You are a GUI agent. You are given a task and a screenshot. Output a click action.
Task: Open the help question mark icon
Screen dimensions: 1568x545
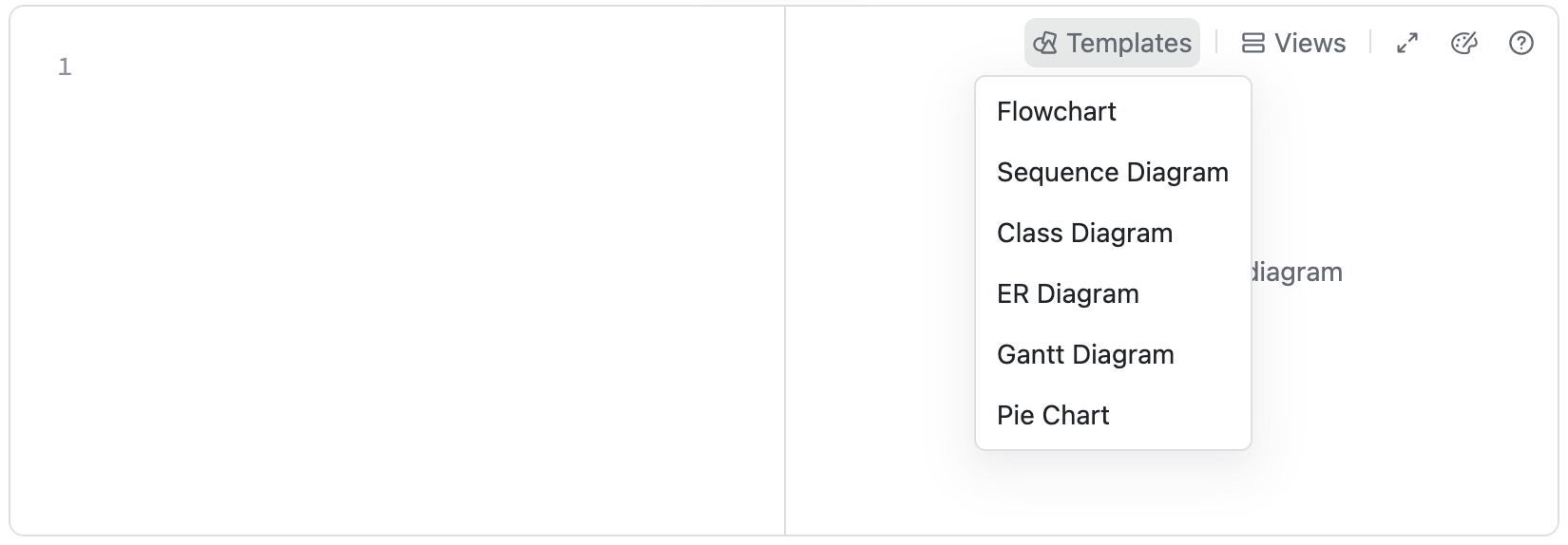1521,44
